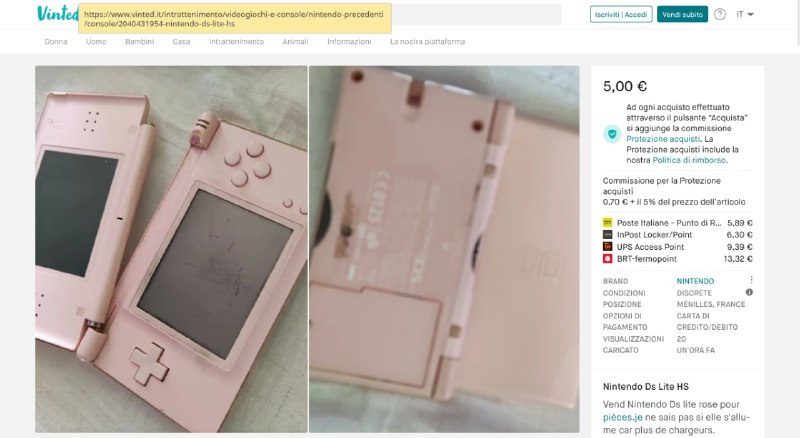Select the Poste Italiane shipping icon
The image size is (800, 438).
[x=607, y=223]
